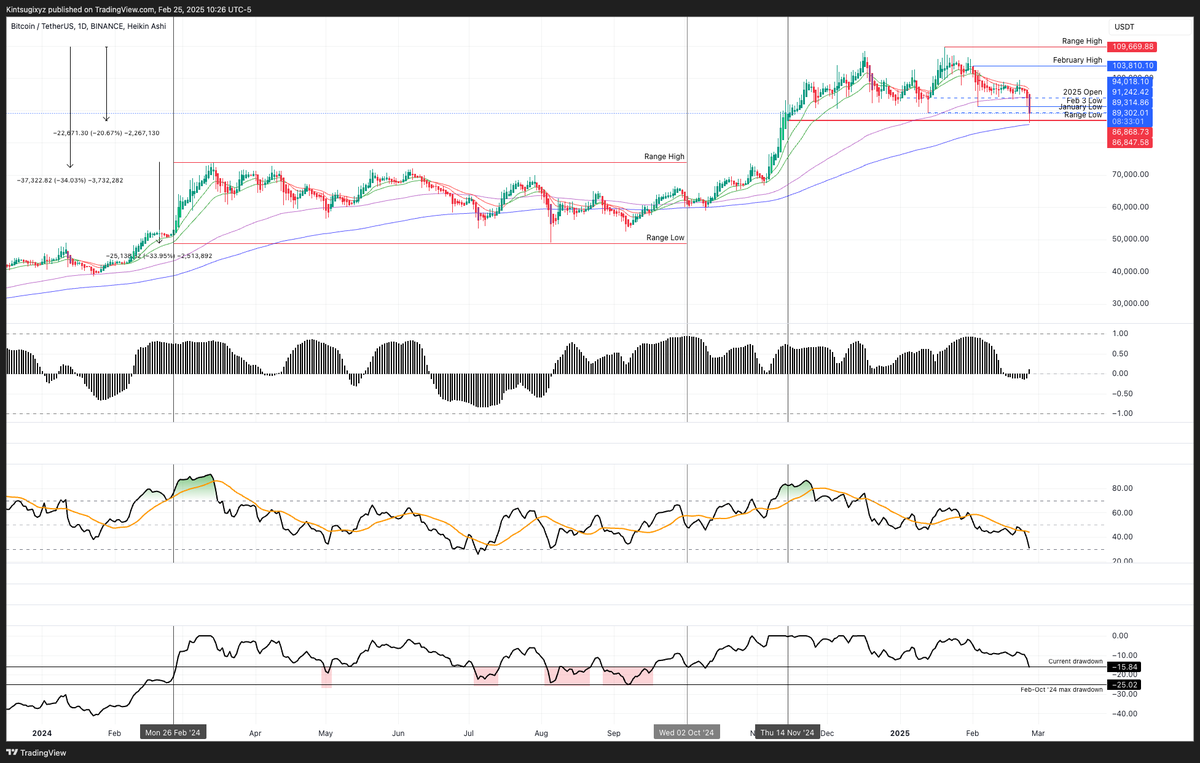Click the May label on the time axis
1200x763 pixels.
(324, 732)
